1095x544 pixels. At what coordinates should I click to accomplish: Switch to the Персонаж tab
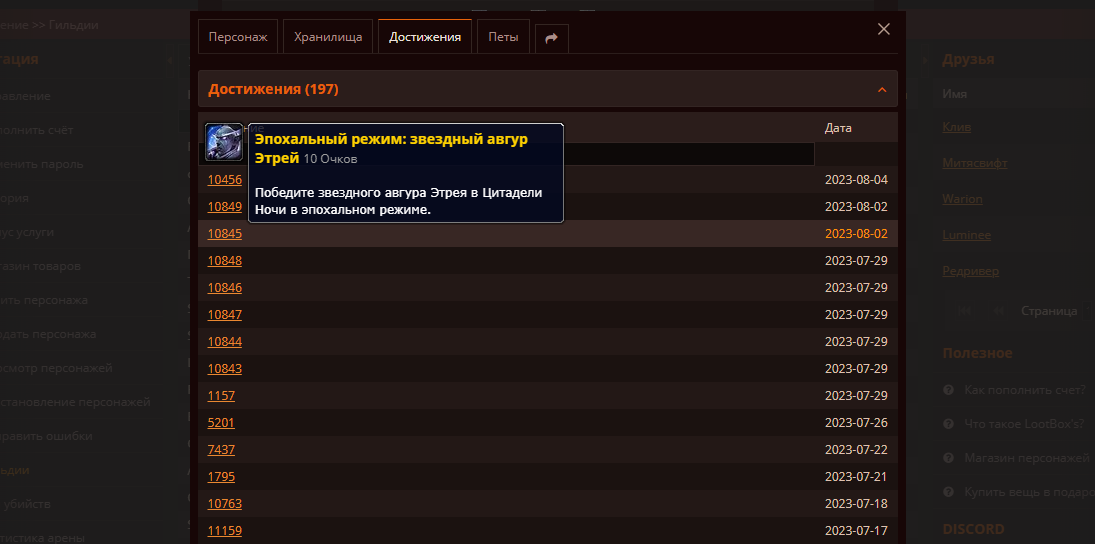[238, 37]
